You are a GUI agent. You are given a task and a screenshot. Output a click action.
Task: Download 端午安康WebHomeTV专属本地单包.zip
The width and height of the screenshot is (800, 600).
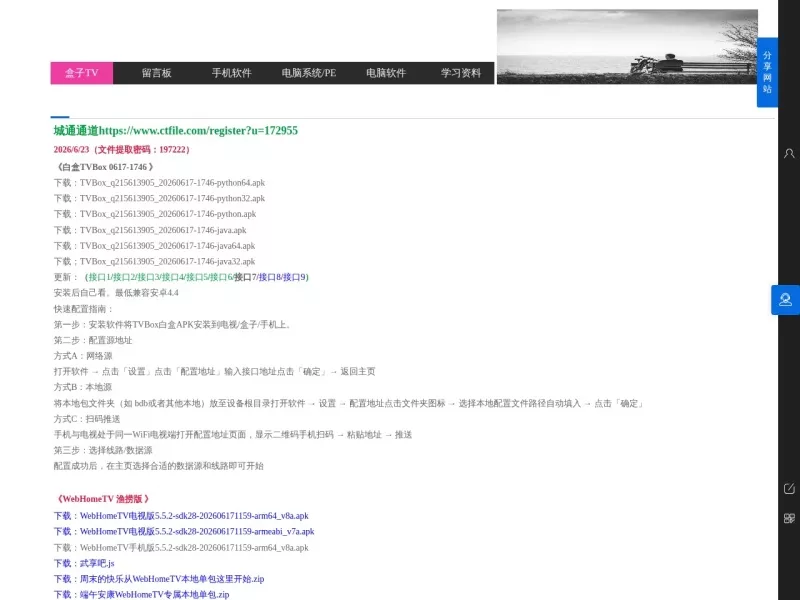[x=155, y=595]
